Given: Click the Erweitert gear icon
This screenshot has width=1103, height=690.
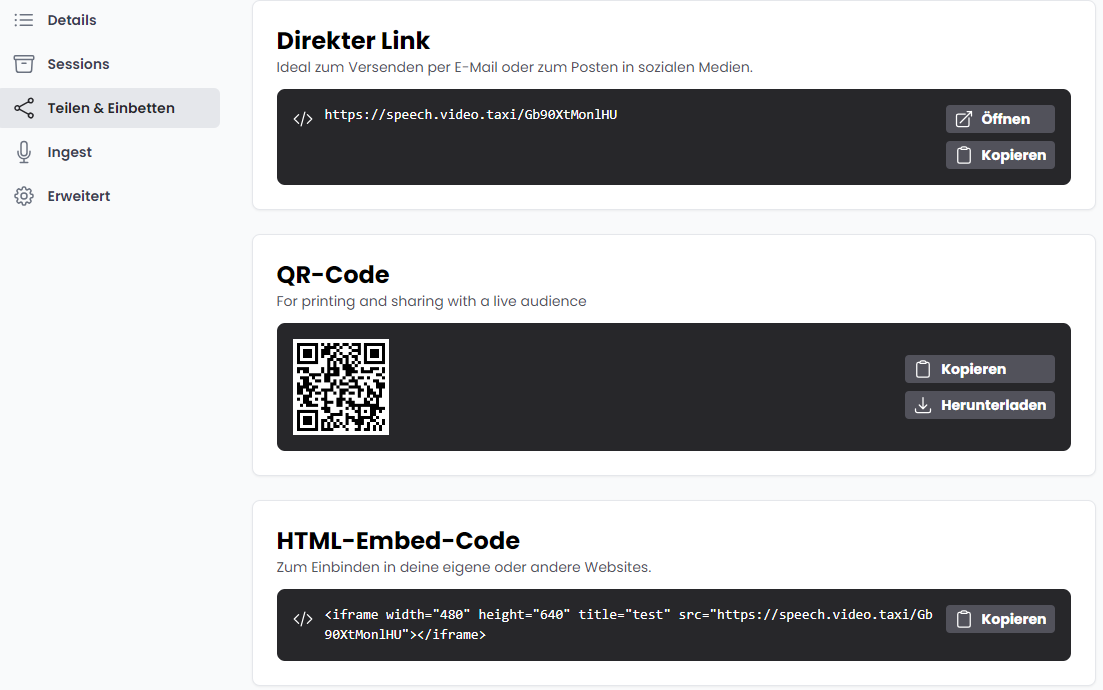Looking at the screenshot, I should (x=24, y=196).
